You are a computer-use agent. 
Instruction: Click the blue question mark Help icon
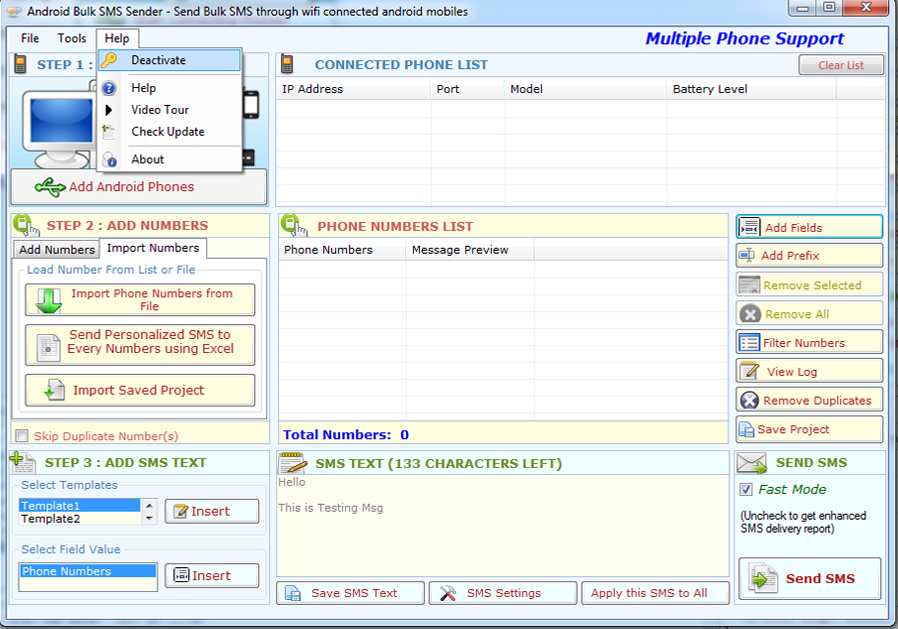click(109, 88)
